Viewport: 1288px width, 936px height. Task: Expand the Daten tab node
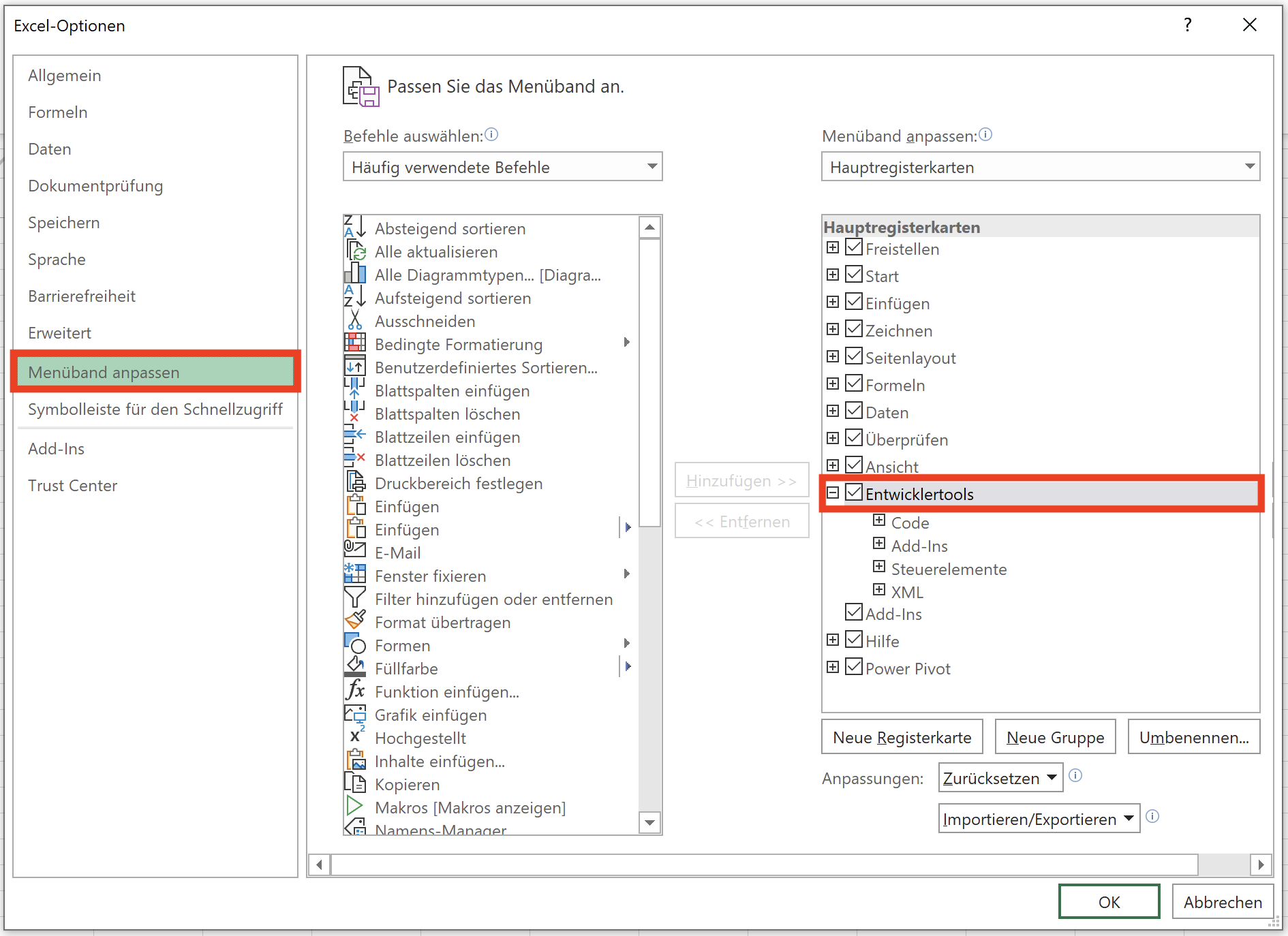click(833, 411)
